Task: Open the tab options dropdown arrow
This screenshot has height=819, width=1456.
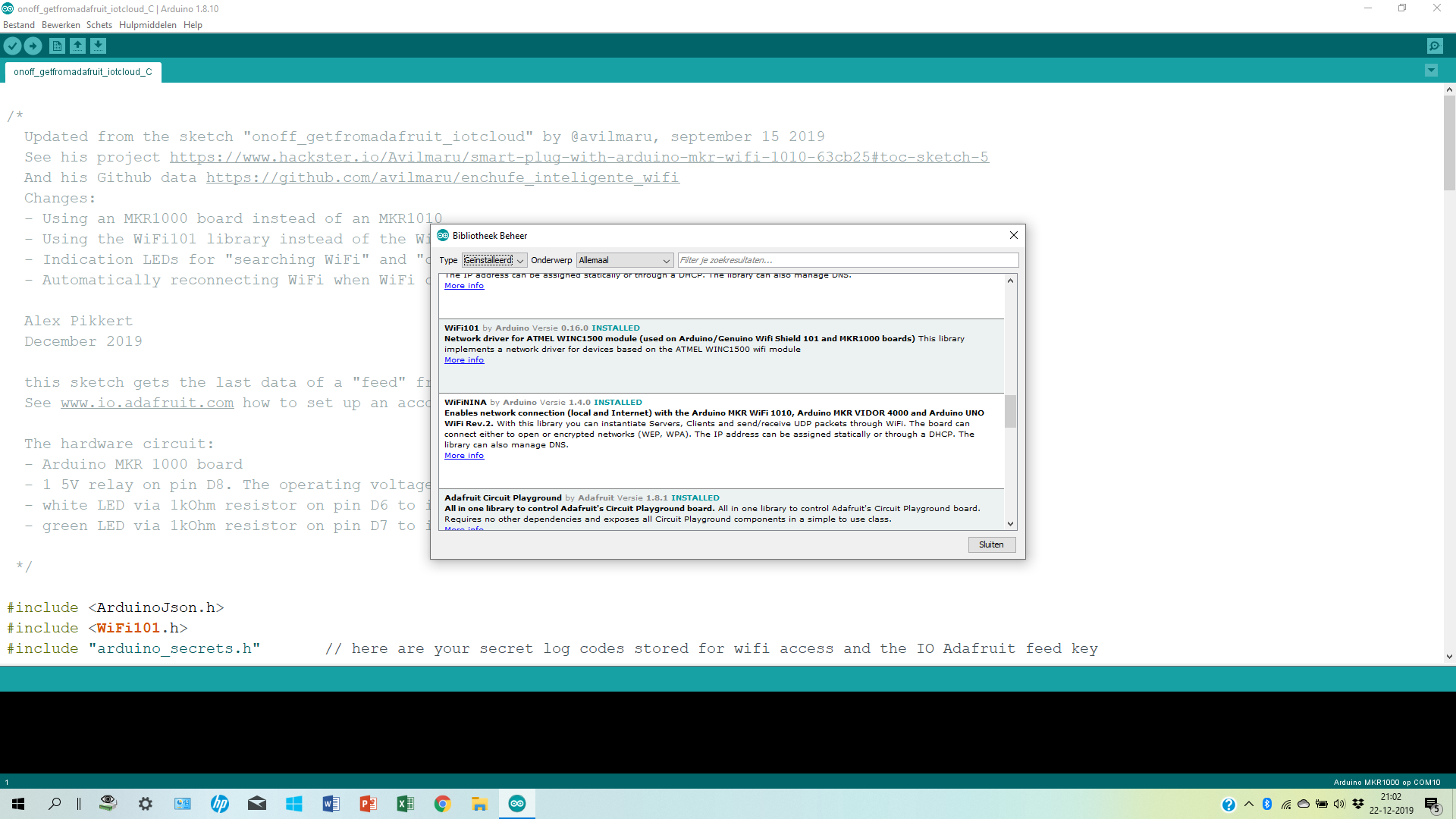Action: pyautogui.click(x=1431, y=71)
